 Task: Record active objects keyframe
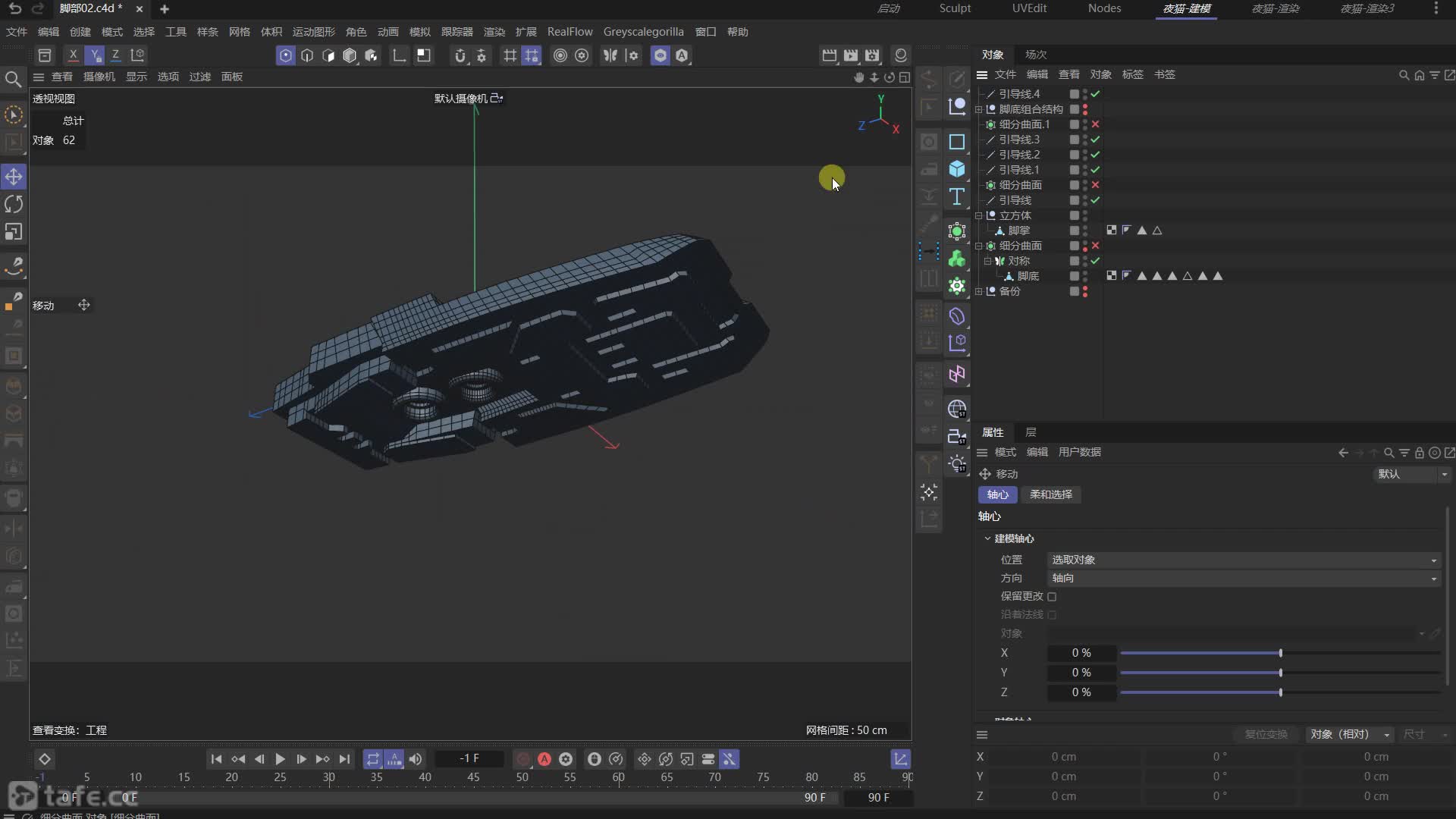(523, 759)
